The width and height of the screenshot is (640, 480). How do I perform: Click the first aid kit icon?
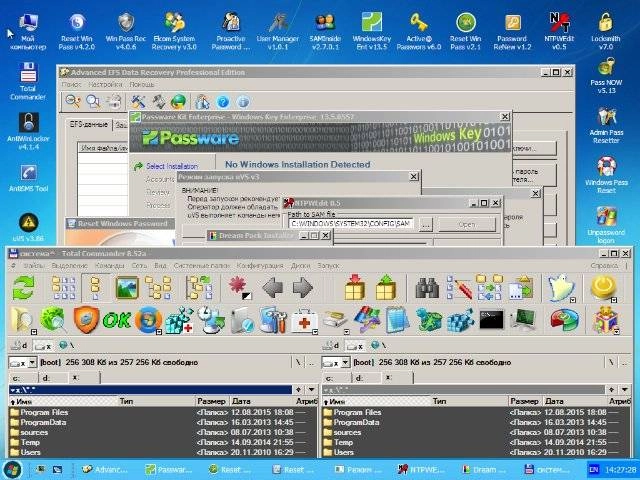tap(304, 321)
